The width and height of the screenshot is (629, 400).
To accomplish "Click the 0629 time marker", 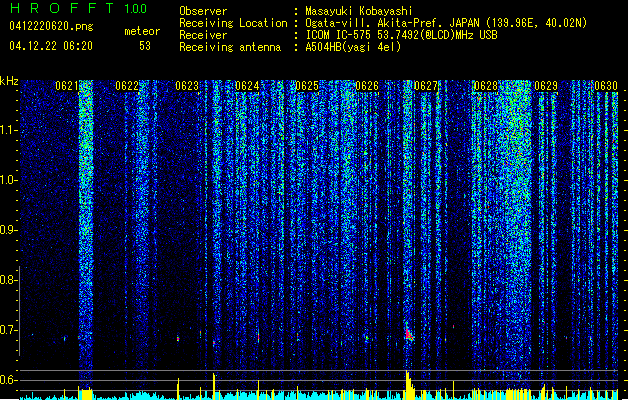I will click(x=546, y=86).
